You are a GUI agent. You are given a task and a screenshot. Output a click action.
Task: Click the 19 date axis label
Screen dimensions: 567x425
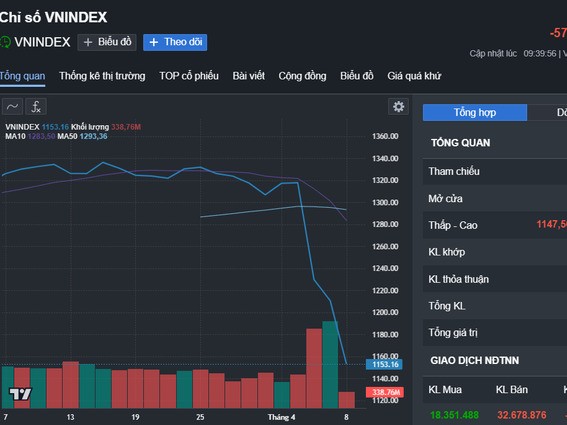pyautogui.click(x=135, y=417)
